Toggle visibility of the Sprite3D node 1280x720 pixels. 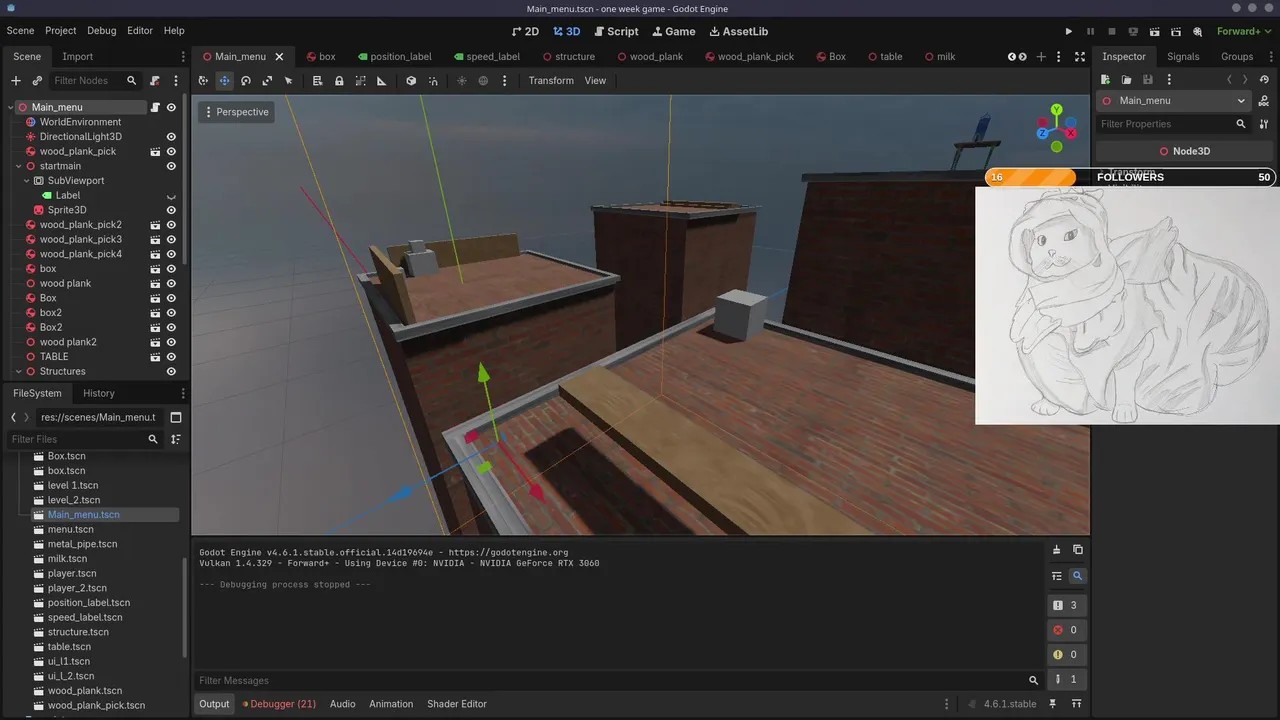171,210
